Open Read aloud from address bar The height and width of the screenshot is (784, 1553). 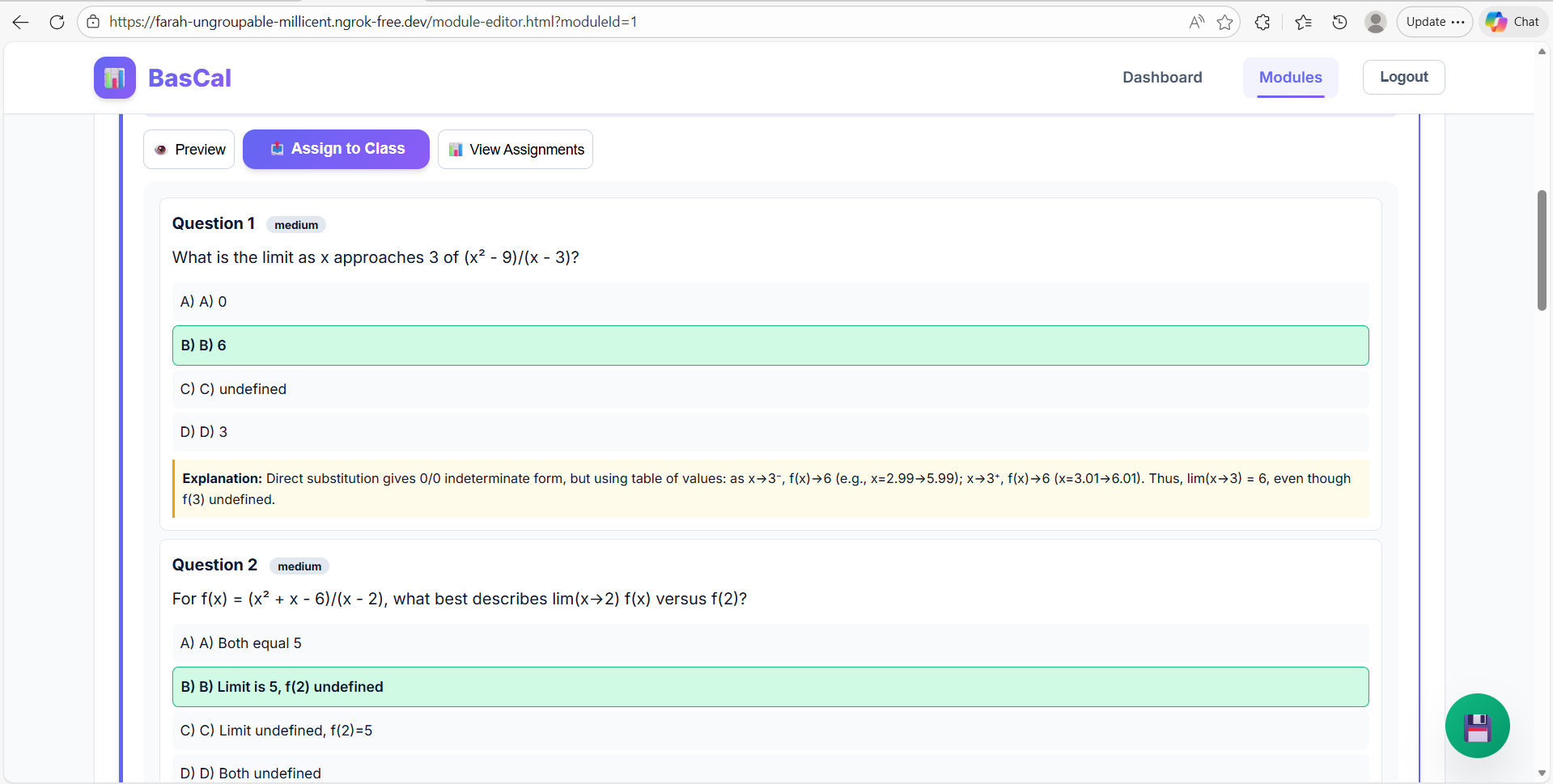point(1196,22)
